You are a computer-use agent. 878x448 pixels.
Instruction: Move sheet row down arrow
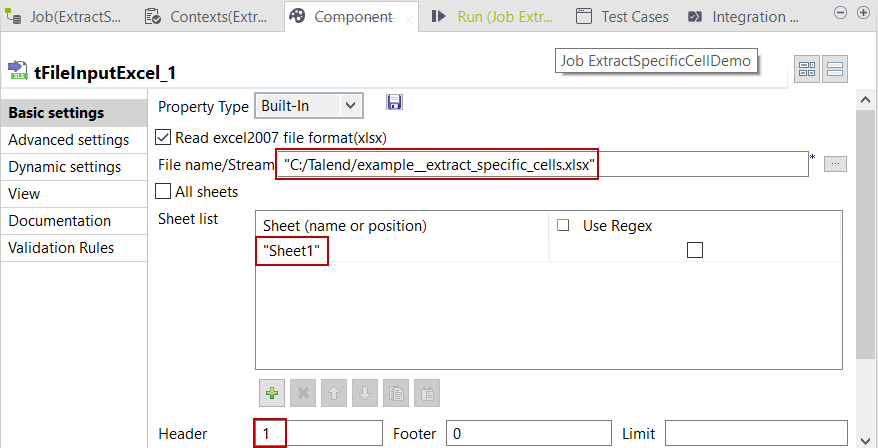point(364,393)
